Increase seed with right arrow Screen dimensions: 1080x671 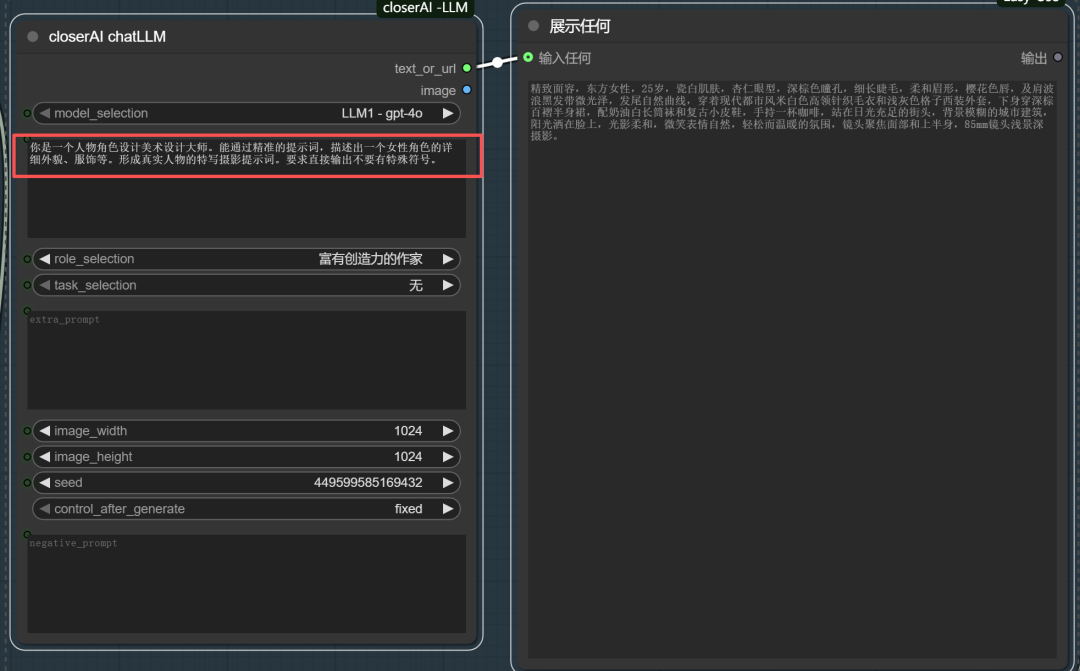(x=448, y=483)
